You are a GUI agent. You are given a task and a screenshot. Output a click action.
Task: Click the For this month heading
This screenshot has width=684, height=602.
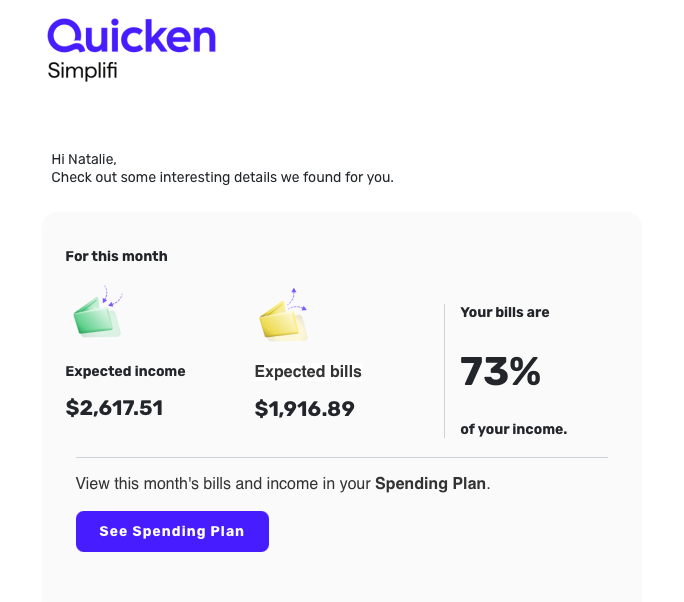pos(116,256)
